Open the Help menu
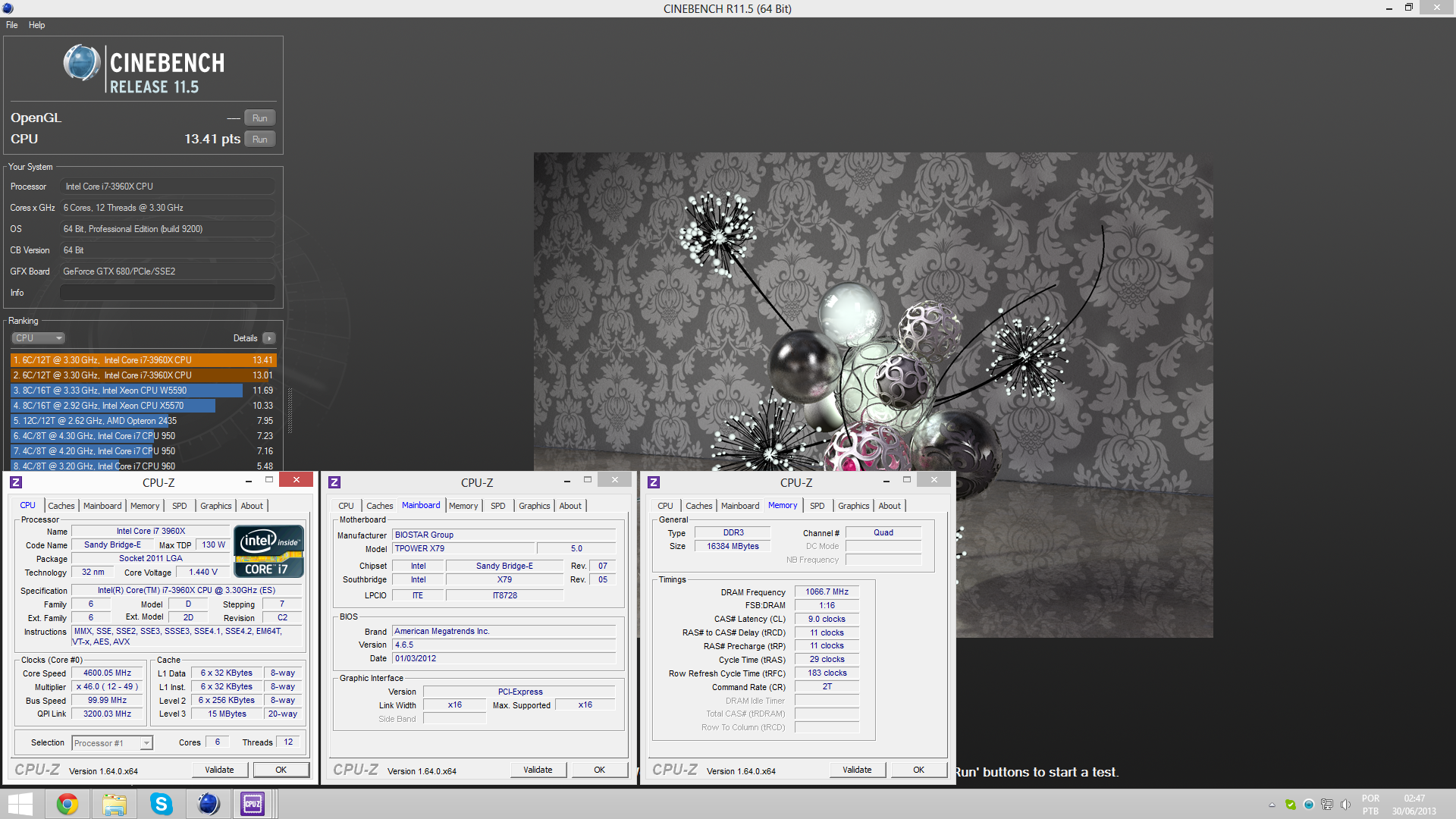The image size is (1456, 819). (x=36, y=25)
